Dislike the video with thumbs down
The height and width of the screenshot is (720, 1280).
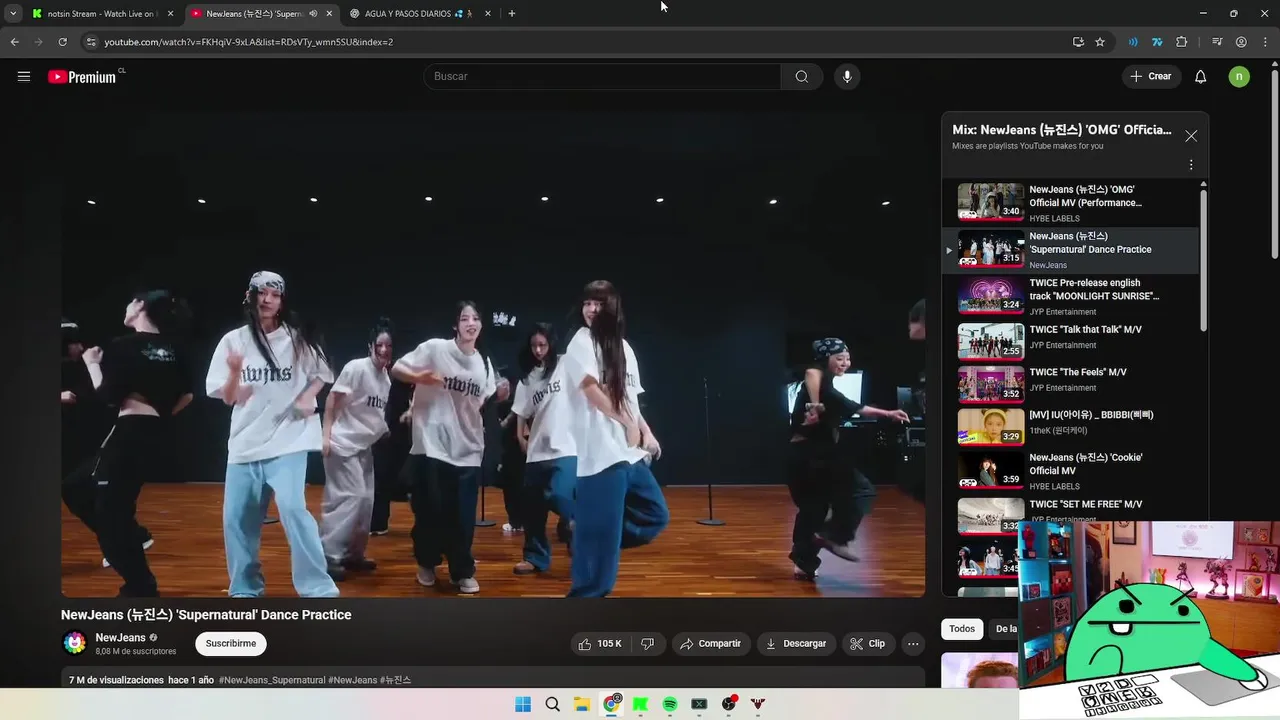tap(647, 644)
